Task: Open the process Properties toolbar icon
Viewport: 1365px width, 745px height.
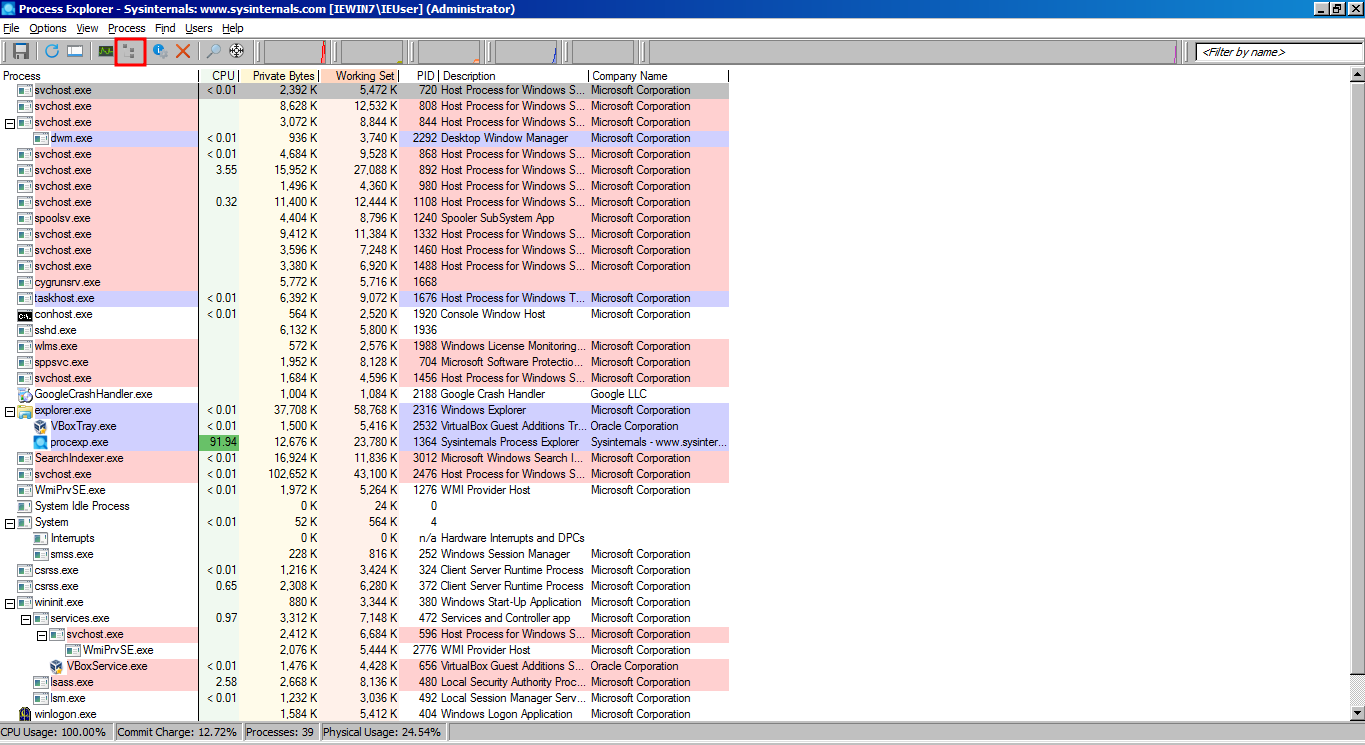Action: coord(160,51)
